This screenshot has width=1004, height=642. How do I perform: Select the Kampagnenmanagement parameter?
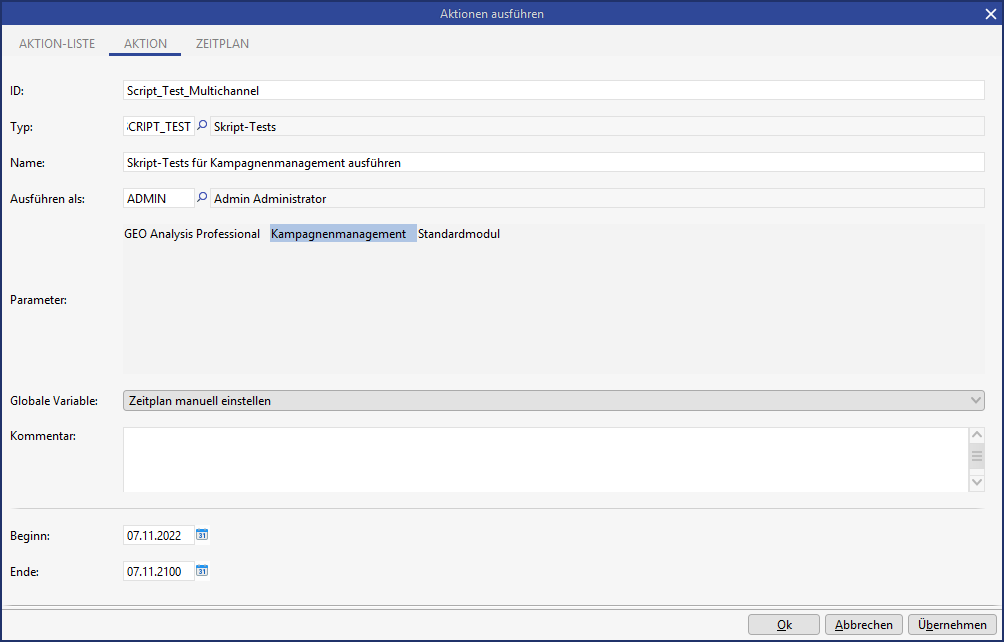338,234
